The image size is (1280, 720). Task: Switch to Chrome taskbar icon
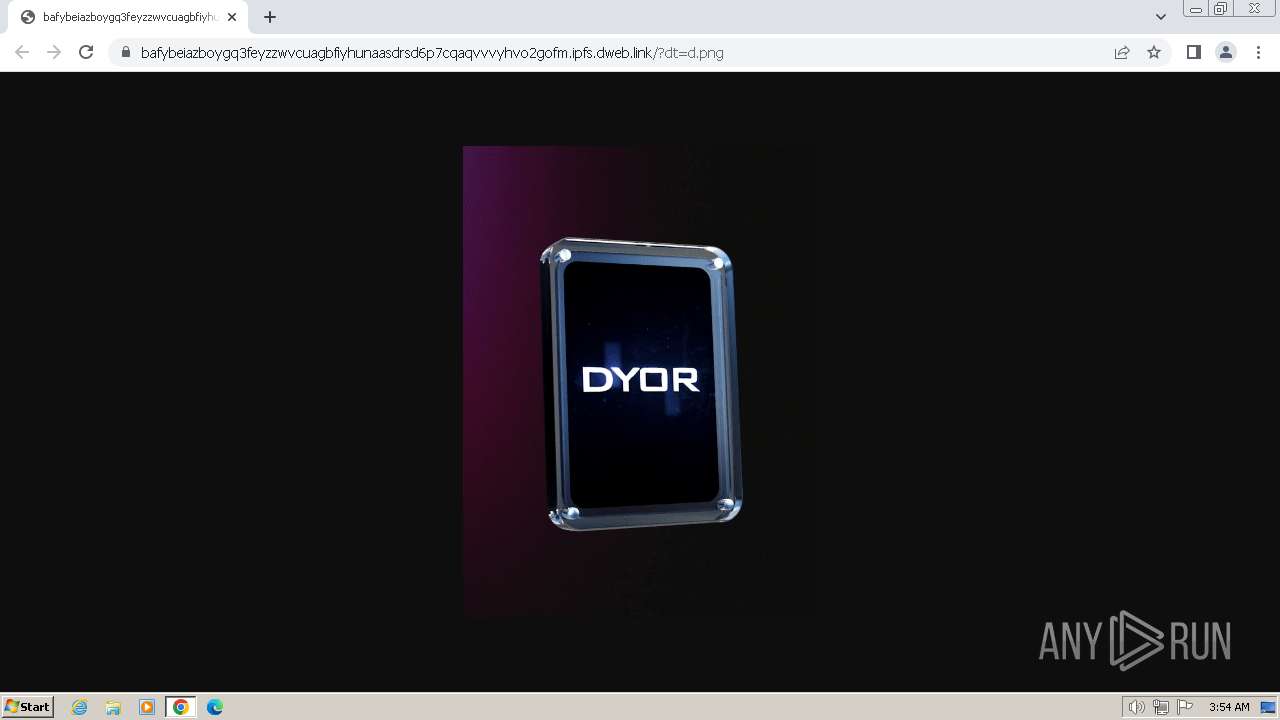point(181,707)
